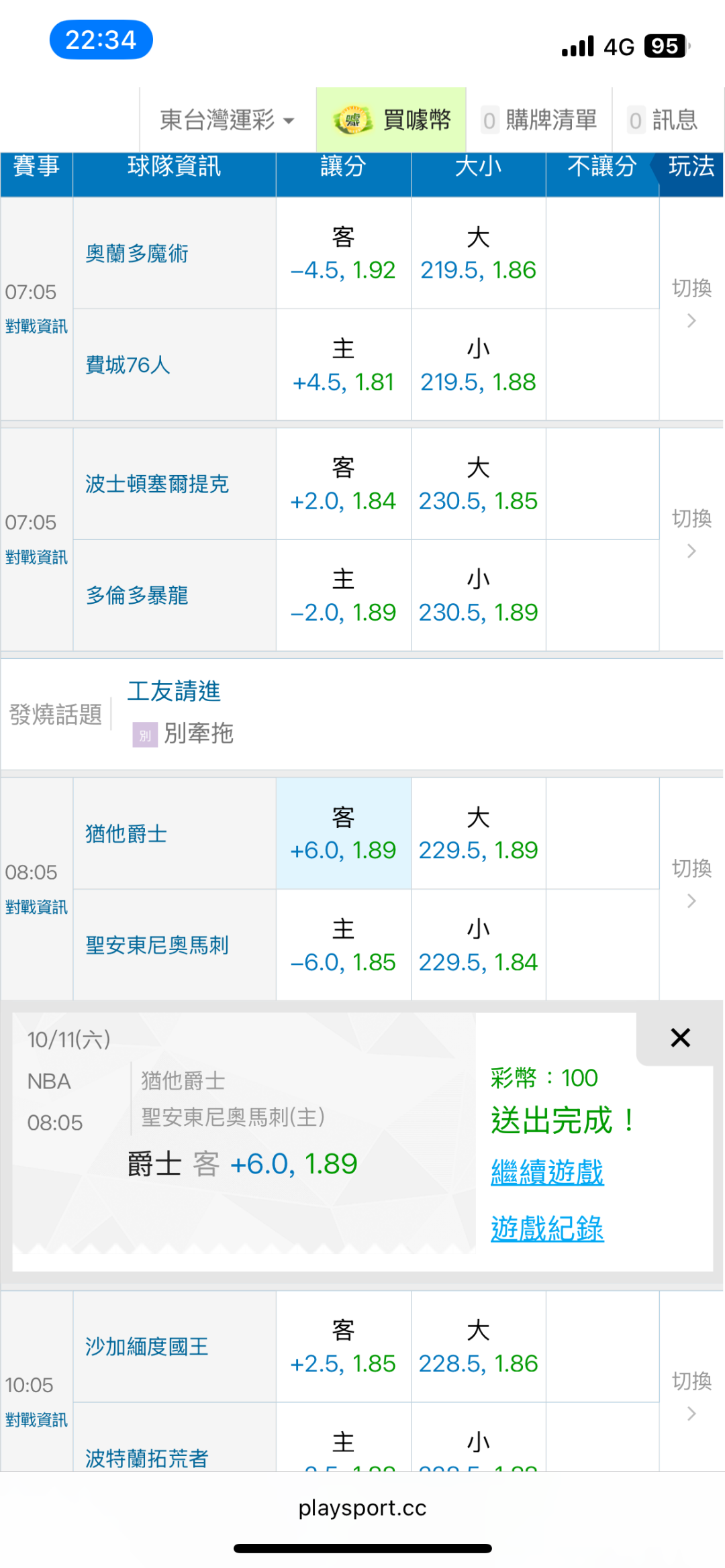Viewport: 725px width, 1568px height.
Task: Open the 購牌清單 tab
Action: coord(540,121)
